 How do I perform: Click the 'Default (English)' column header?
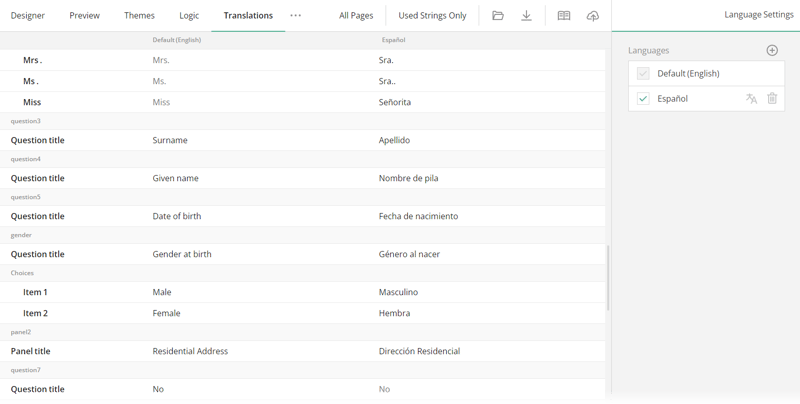pyautogui.click(x=177, y=40)
